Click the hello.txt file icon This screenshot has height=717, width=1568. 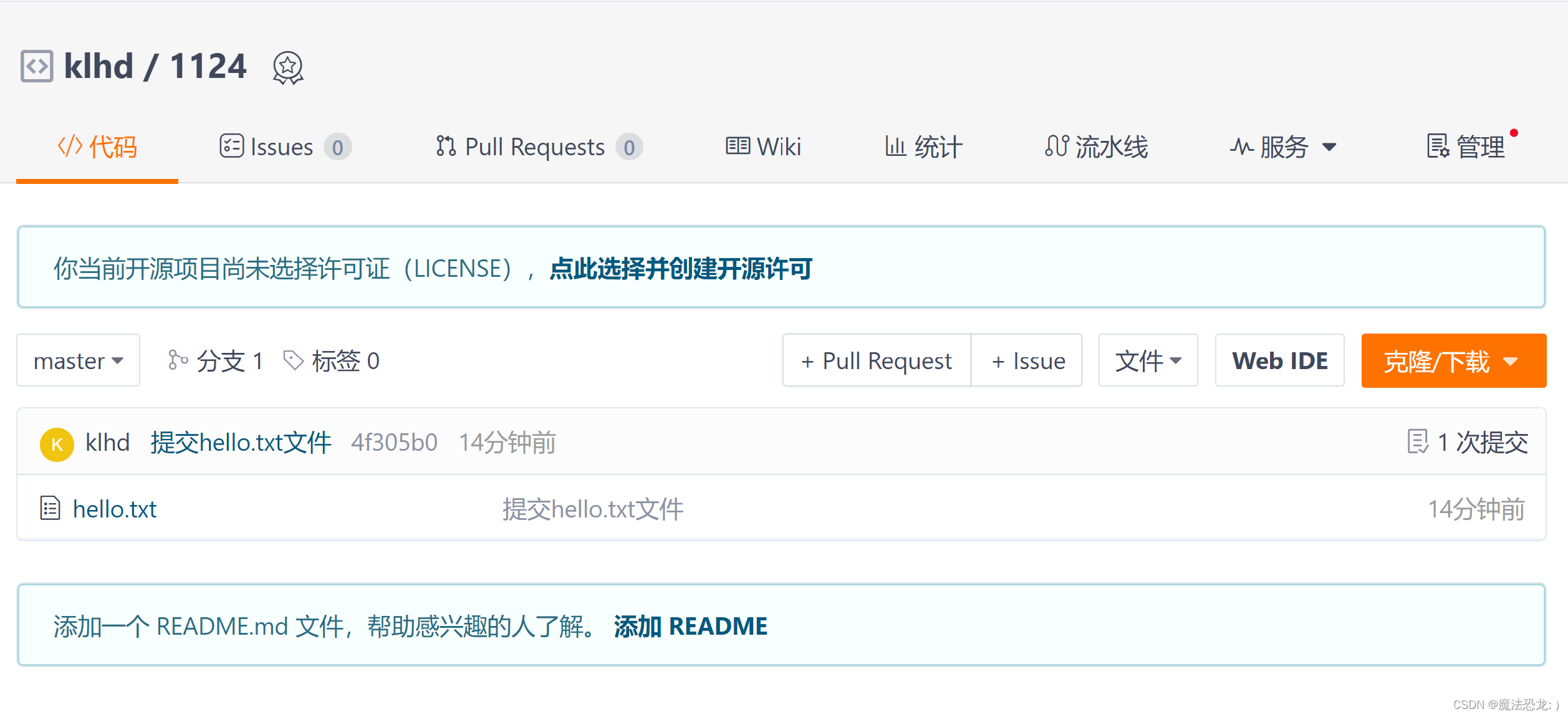click(x=50, y=509)
